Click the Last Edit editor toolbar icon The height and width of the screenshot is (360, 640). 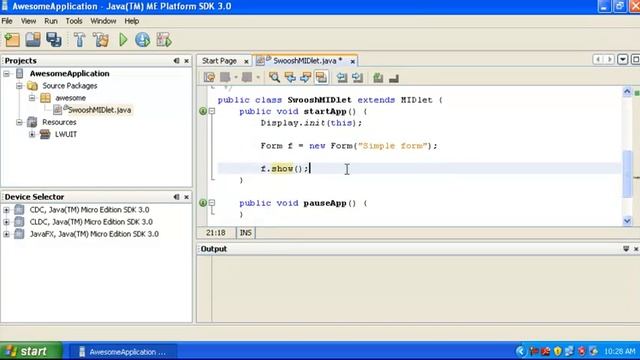click(209, 77)
